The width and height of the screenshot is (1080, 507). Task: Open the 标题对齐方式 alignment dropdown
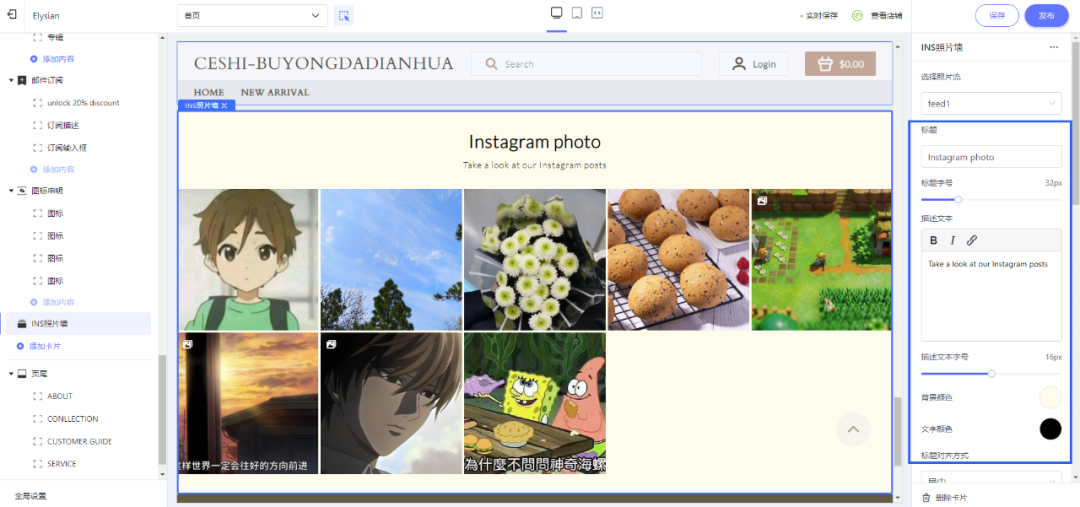point(991,479)
